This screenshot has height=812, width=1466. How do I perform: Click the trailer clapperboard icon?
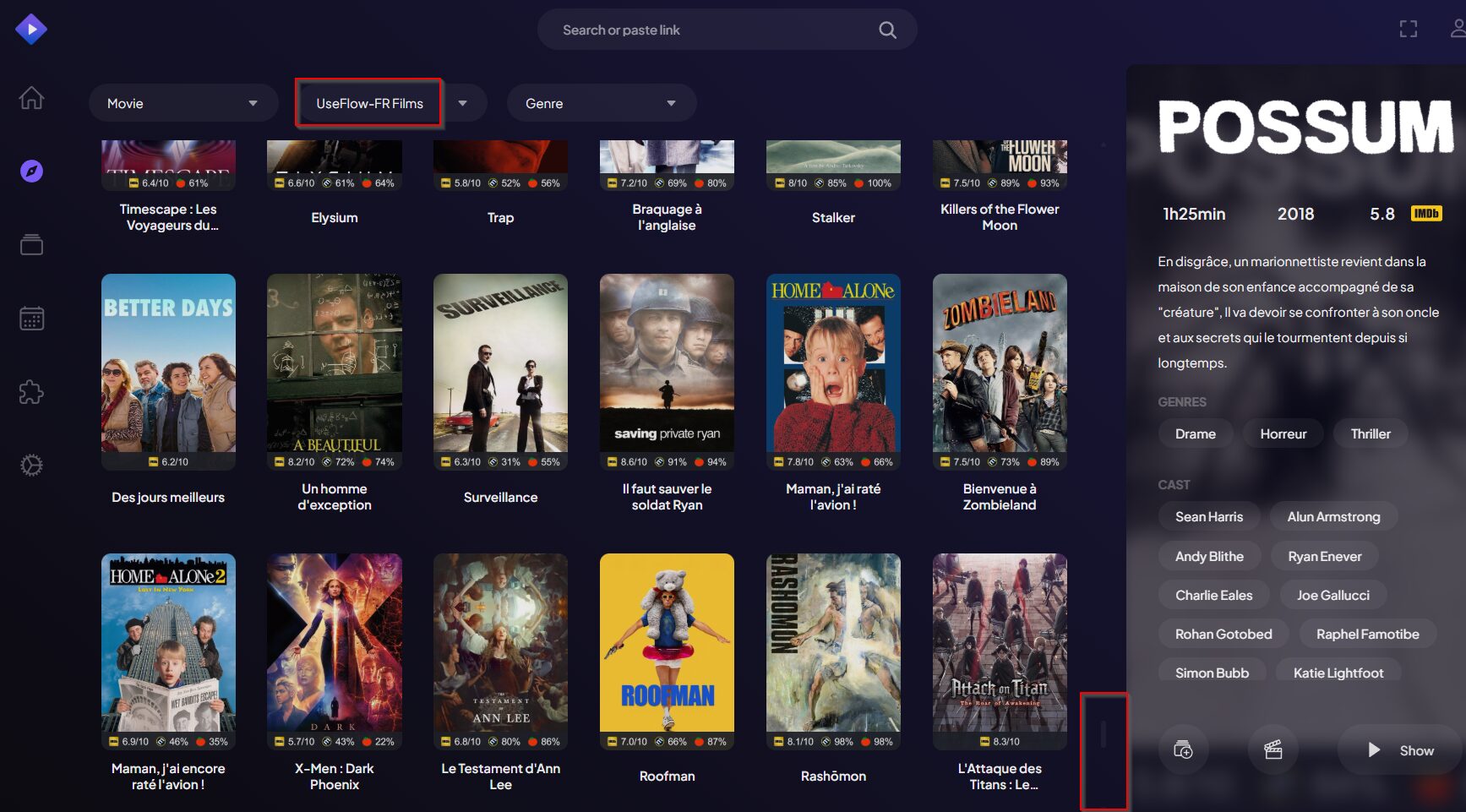pos(1273,750)
